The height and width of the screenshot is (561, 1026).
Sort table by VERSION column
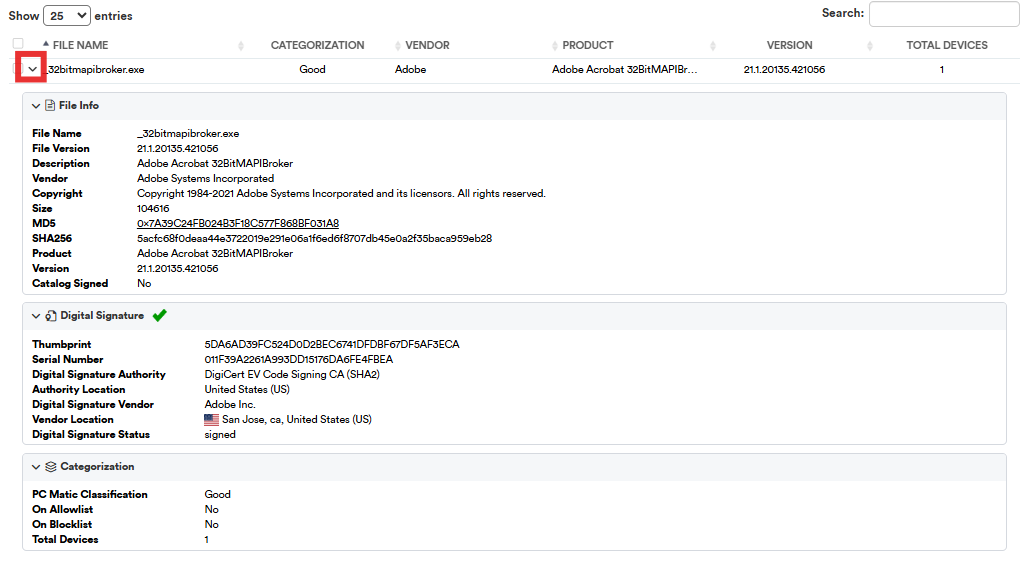(789, 45)
